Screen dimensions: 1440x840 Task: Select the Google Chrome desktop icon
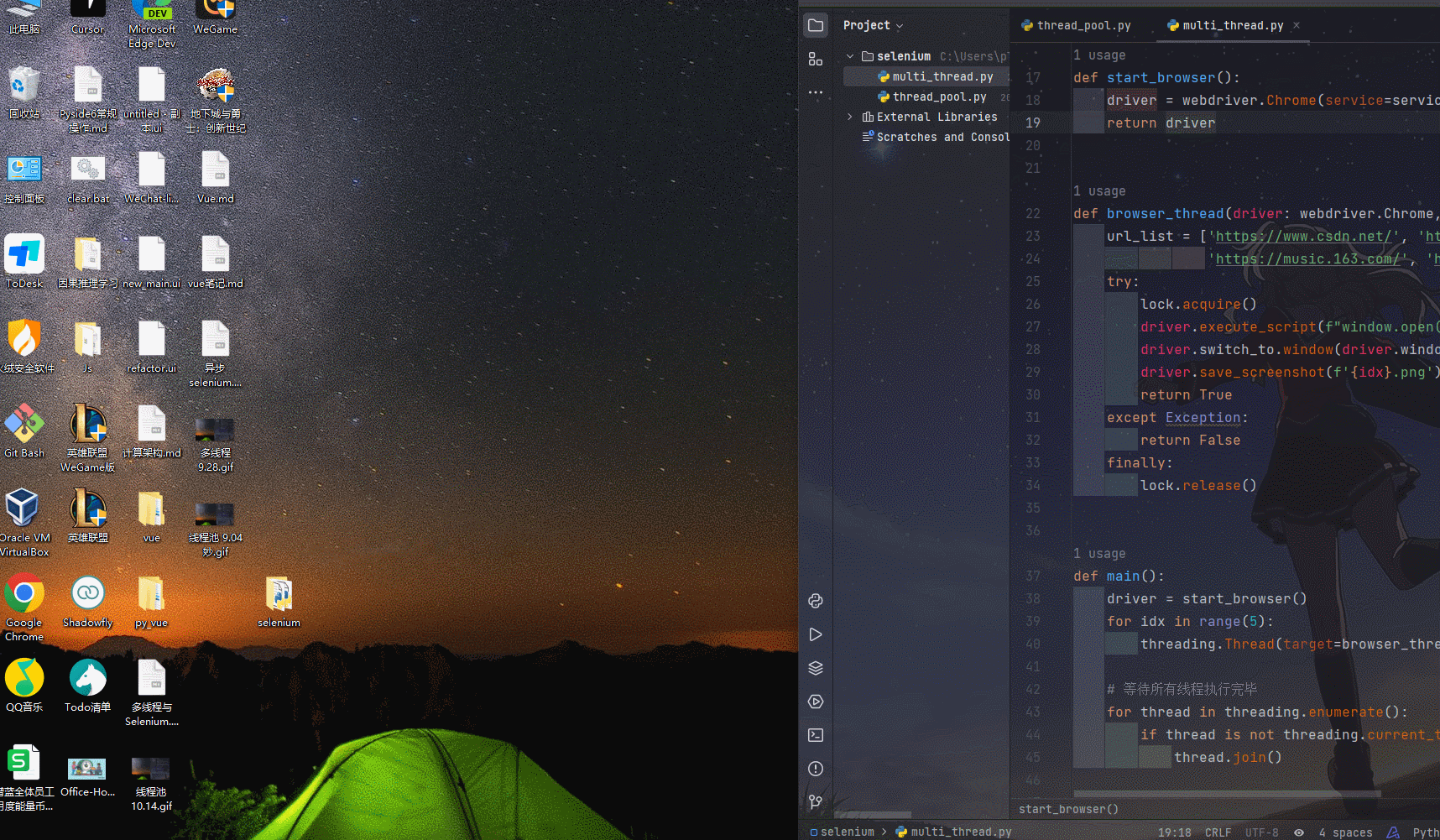click(24, 608)
